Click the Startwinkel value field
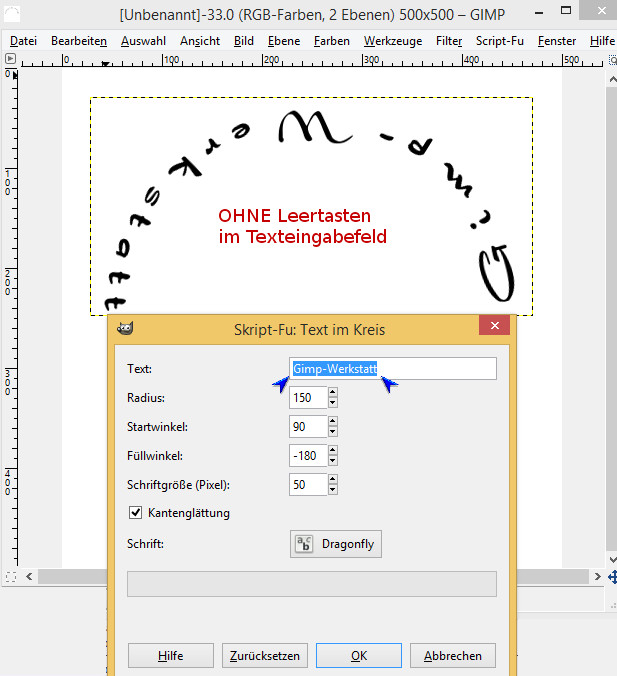This screenshot has height=676, width=617. [x=308, y=426]
